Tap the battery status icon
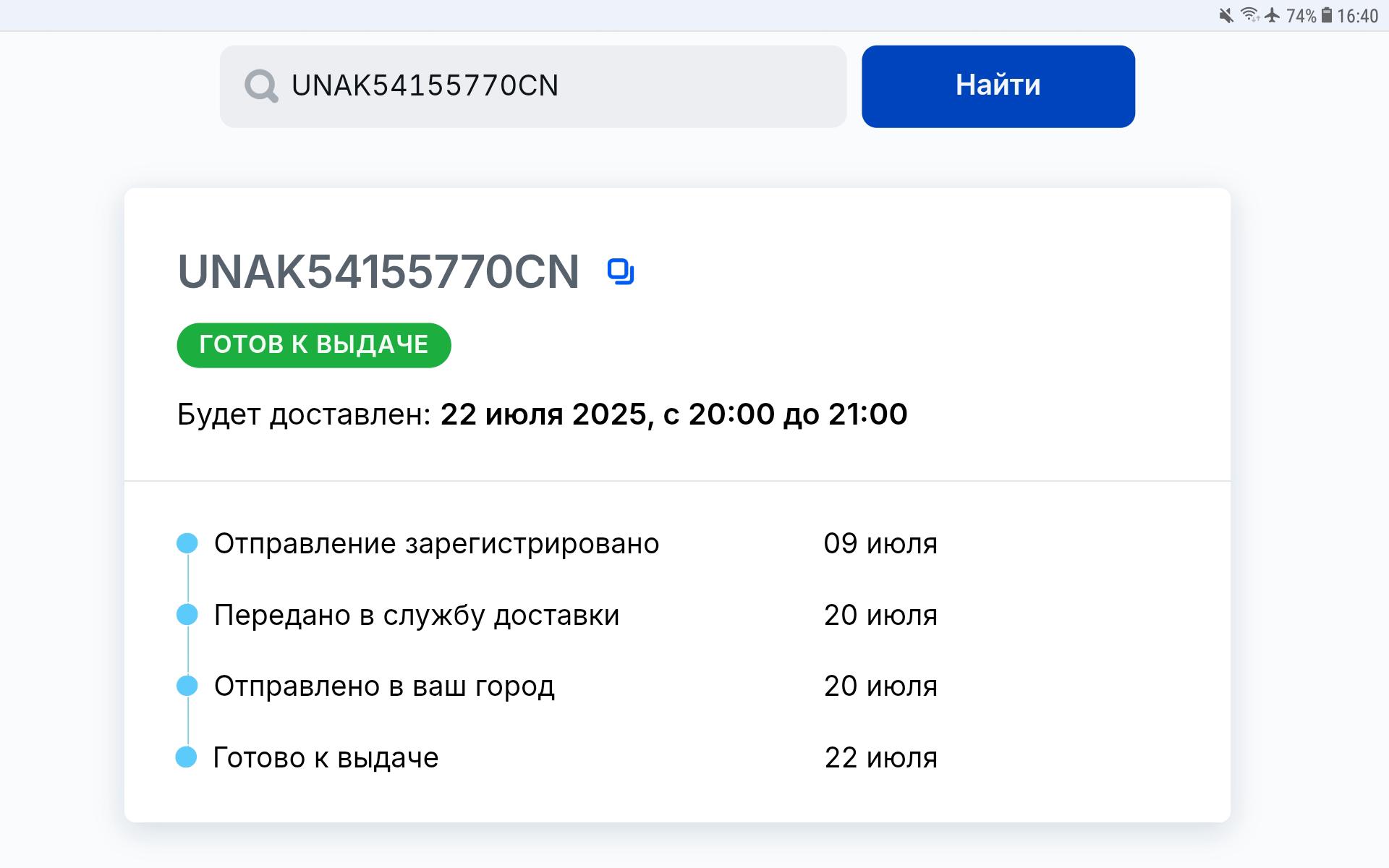The width and height of the screenshot is (1389, 868). pyautogui.click(x=1327, y=15)
